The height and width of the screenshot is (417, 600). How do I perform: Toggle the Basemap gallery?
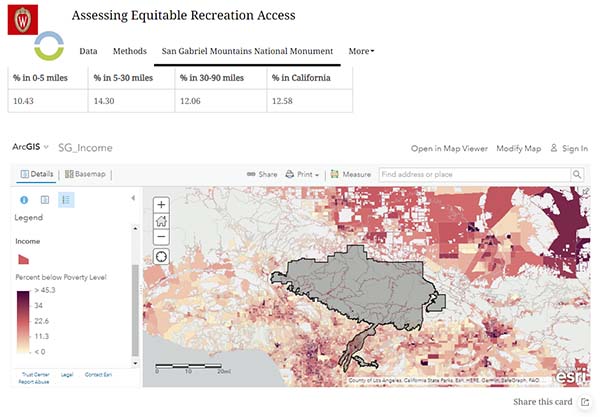pos(85,174)
